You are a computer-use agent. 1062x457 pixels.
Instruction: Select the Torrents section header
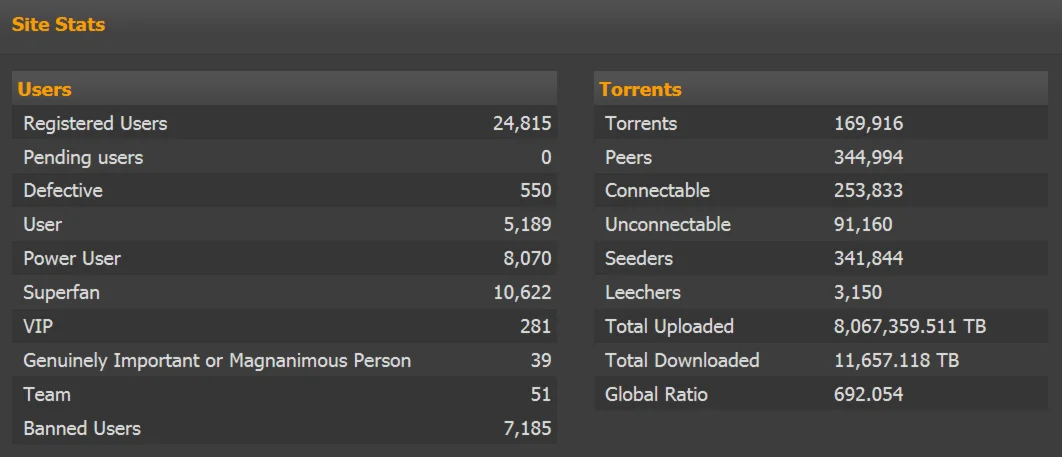coord(640,89)
